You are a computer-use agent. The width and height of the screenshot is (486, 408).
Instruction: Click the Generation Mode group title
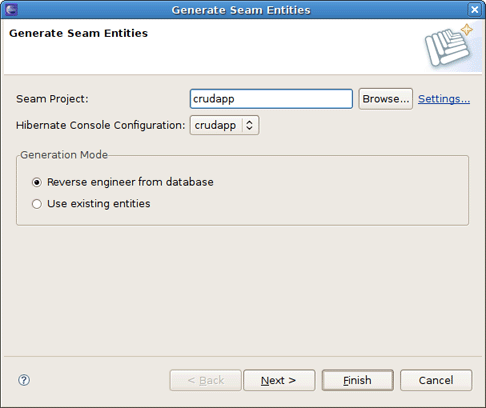click(x=64, y=155)
